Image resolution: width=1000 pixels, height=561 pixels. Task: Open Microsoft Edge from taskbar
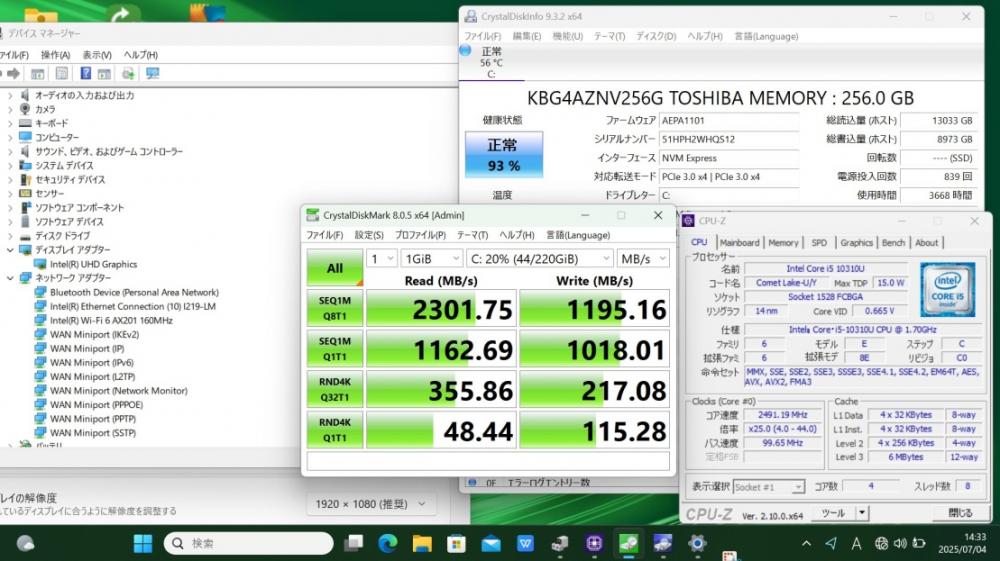click(x=387, y=543)
